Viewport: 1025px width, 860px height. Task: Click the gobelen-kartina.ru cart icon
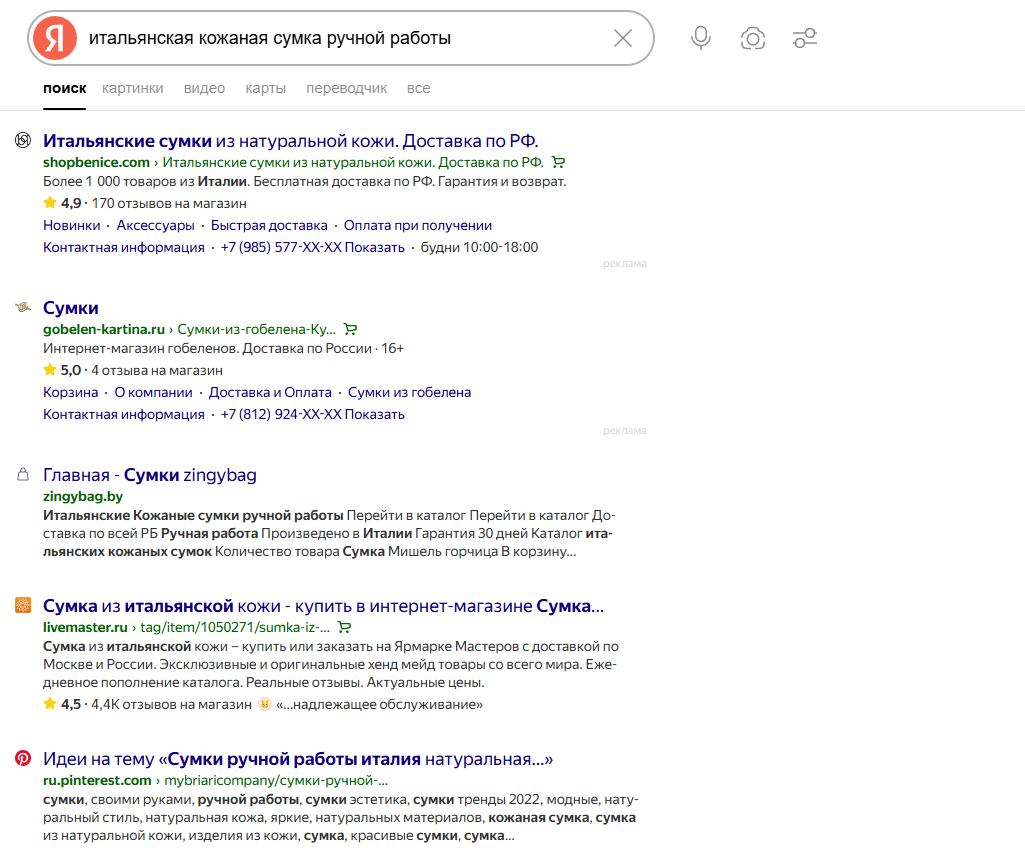coord(350,329)
